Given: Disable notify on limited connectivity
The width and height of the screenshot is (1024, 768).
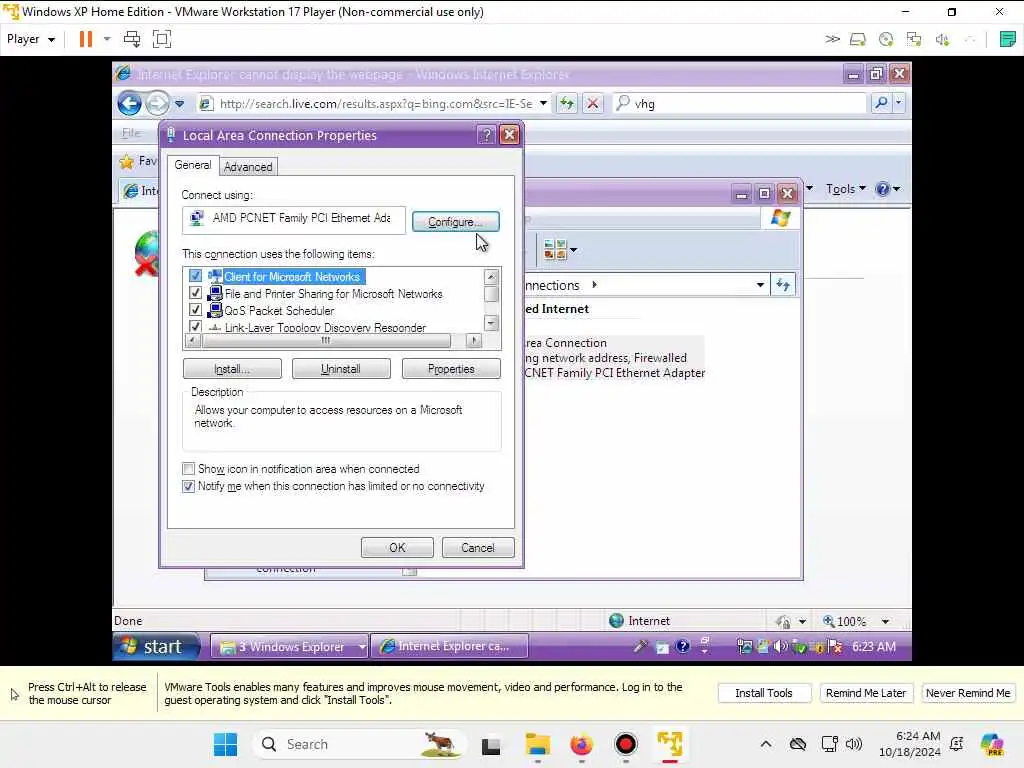Looking at the screenshot, I should tap(189, 486).
